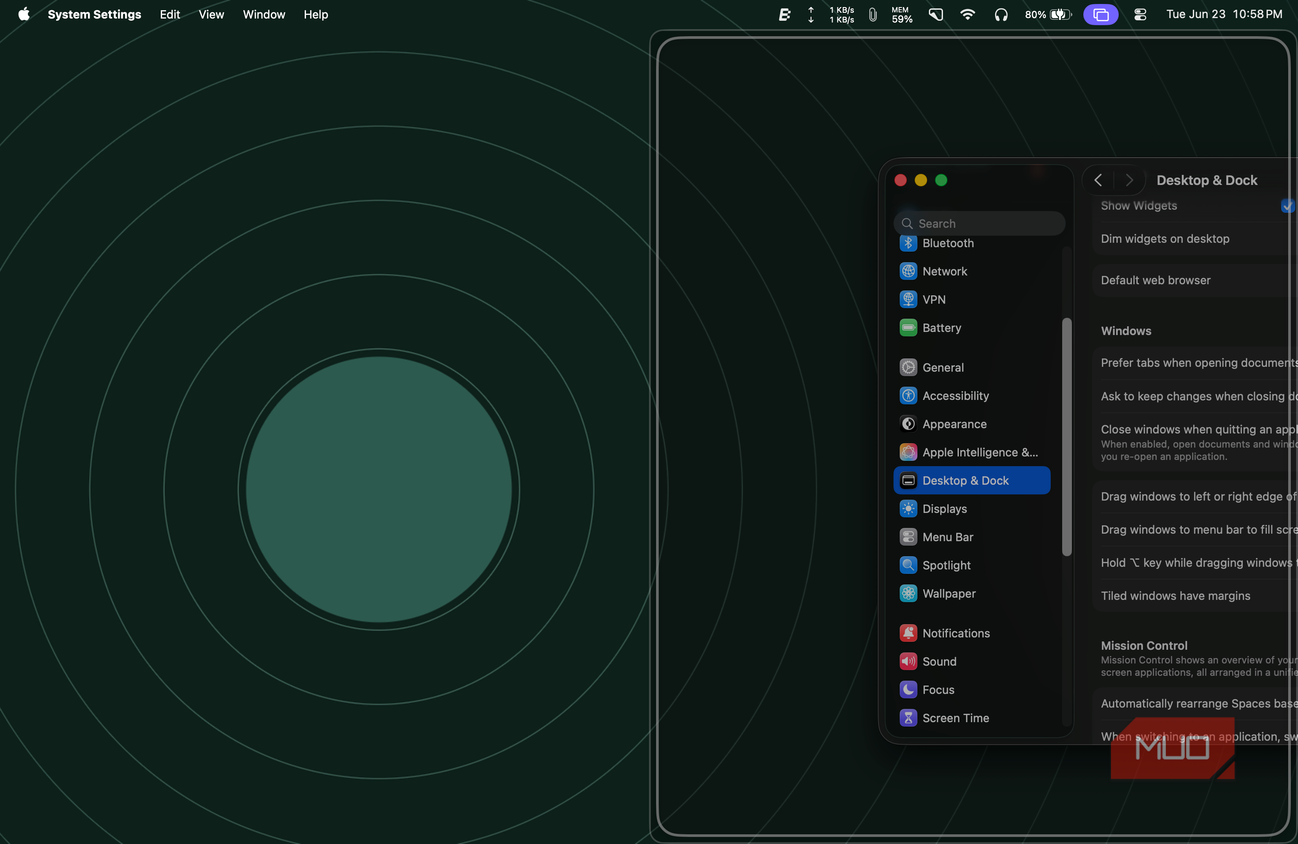Click "Automatically rearrange Spaces" row
The height and width of the screenshot is (844, 1298).
pyautogui.click(x=1195, y=703)
